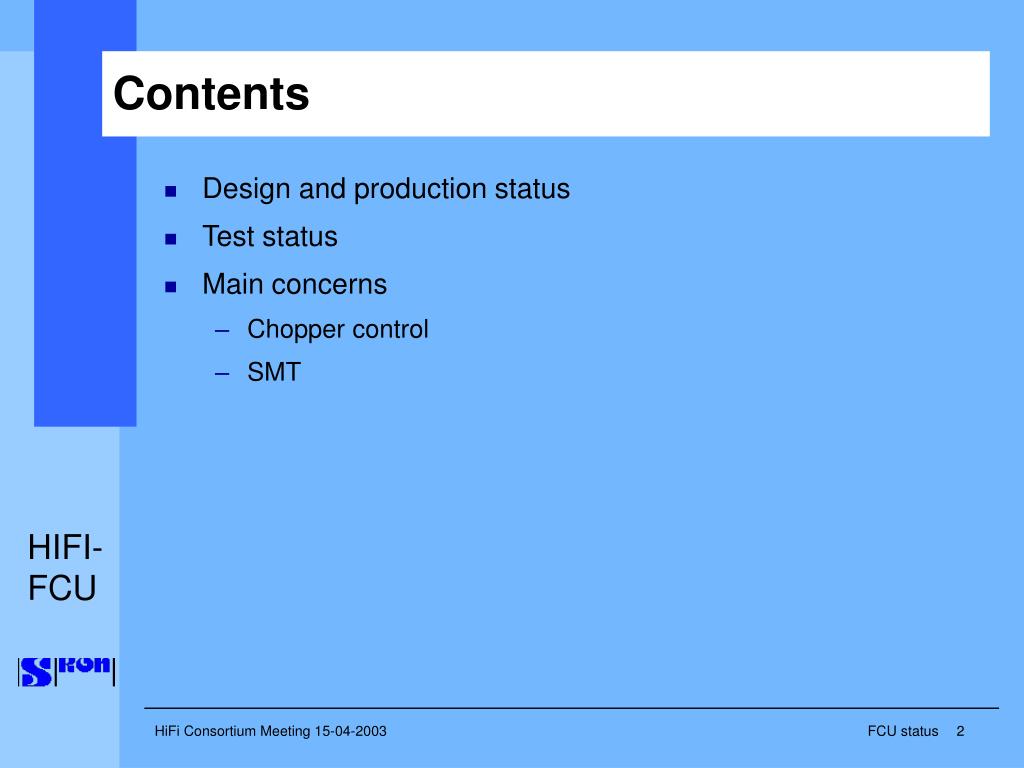Select the 'Main concerns' bullet text

[x=295, y=285]
